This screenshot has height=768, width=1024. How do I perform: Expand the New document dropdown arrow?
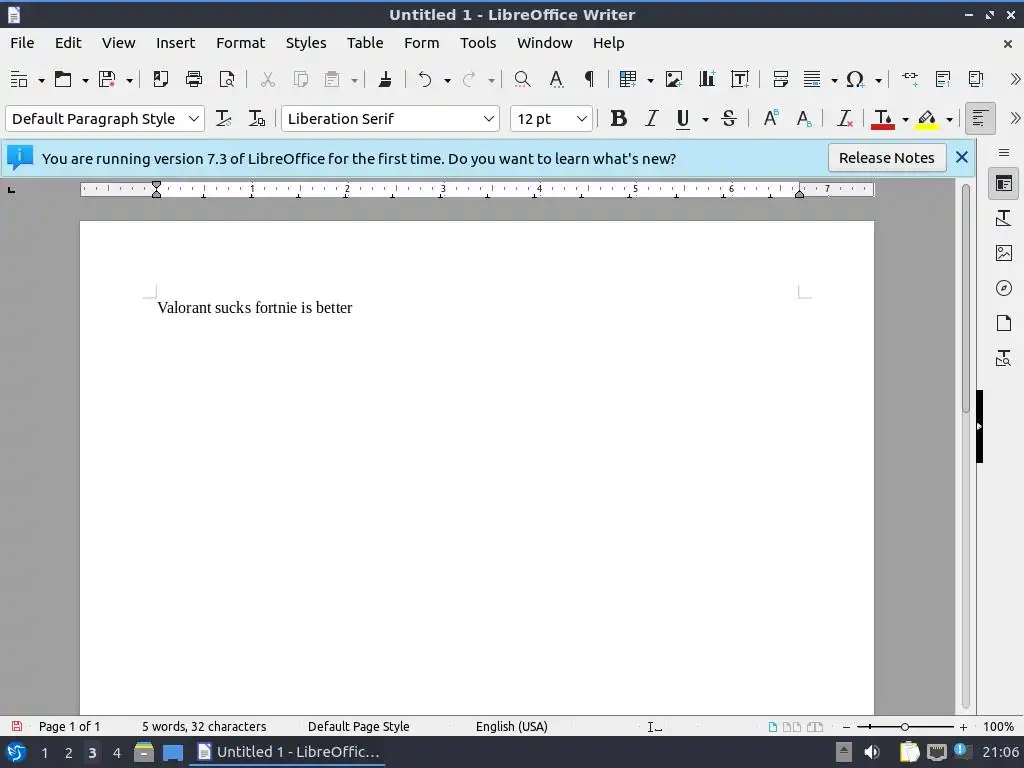[x=41, y=80]
